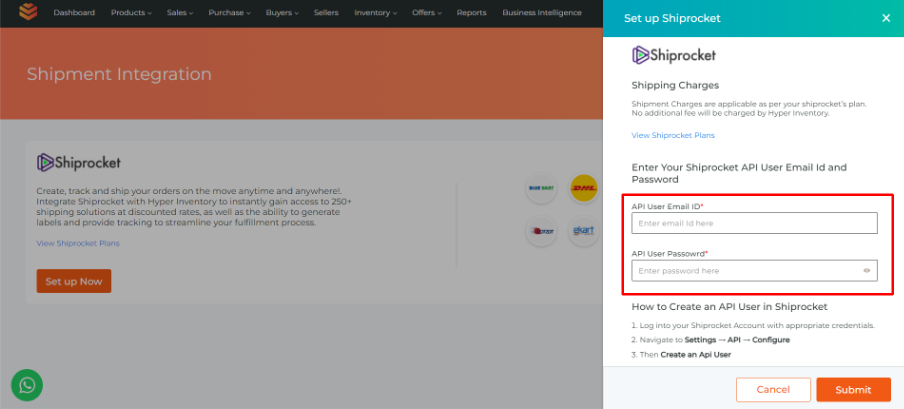Expand the Inventory menu dropdown
Image resolution: width=904 pixels, height=409 pixels.
coord(376,13)
